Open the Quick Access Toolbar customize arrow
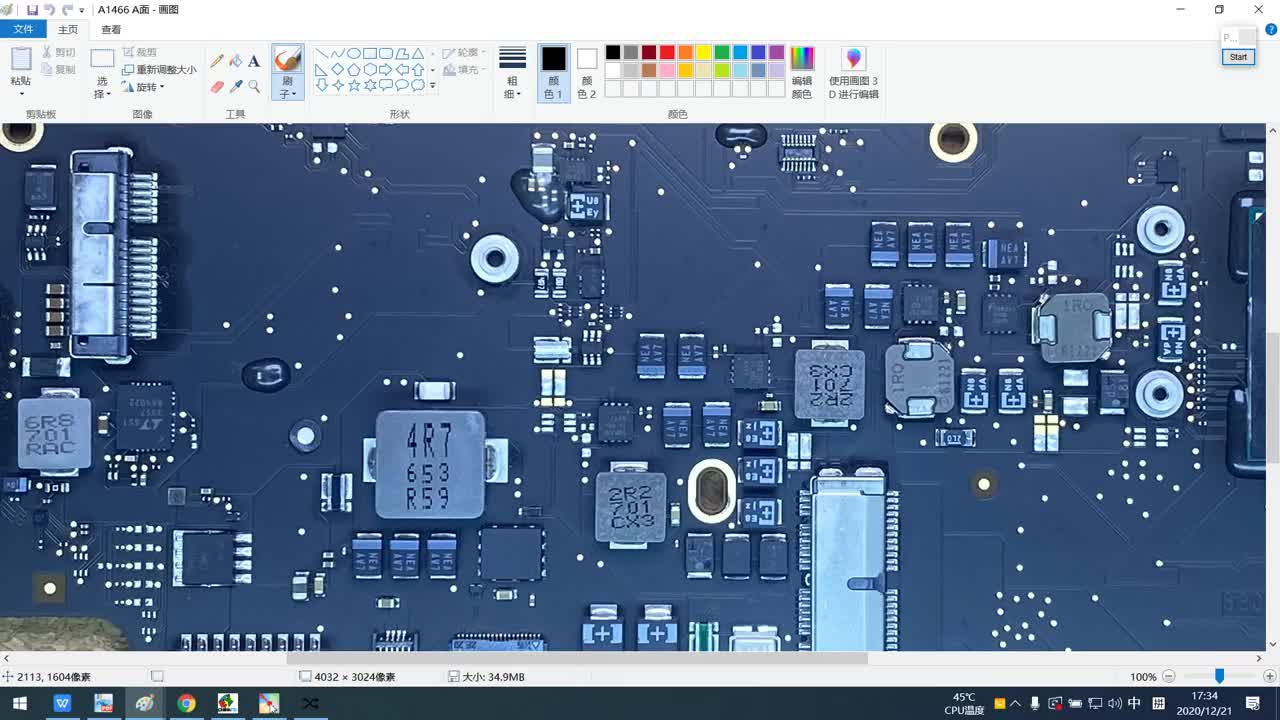Screen dimensions: 1280x720 (82, 10)
